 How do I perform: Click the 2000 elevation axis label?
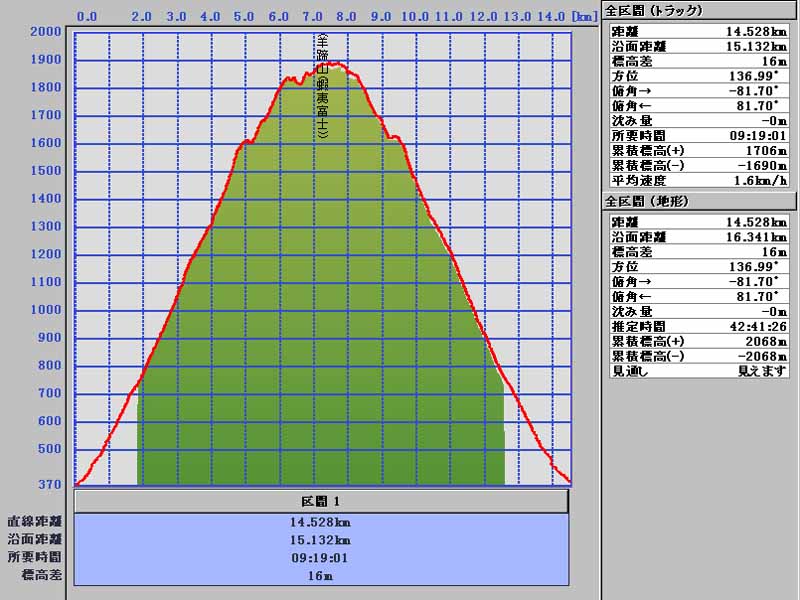tap(45, 32)
